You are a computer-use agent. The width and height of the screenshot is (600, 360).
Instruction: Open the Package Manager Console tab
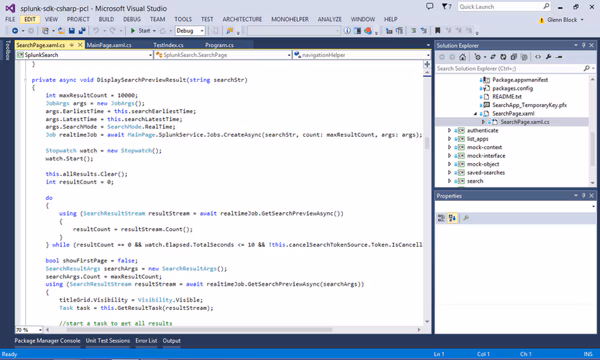pyautogui.click(x=47, y=340)
